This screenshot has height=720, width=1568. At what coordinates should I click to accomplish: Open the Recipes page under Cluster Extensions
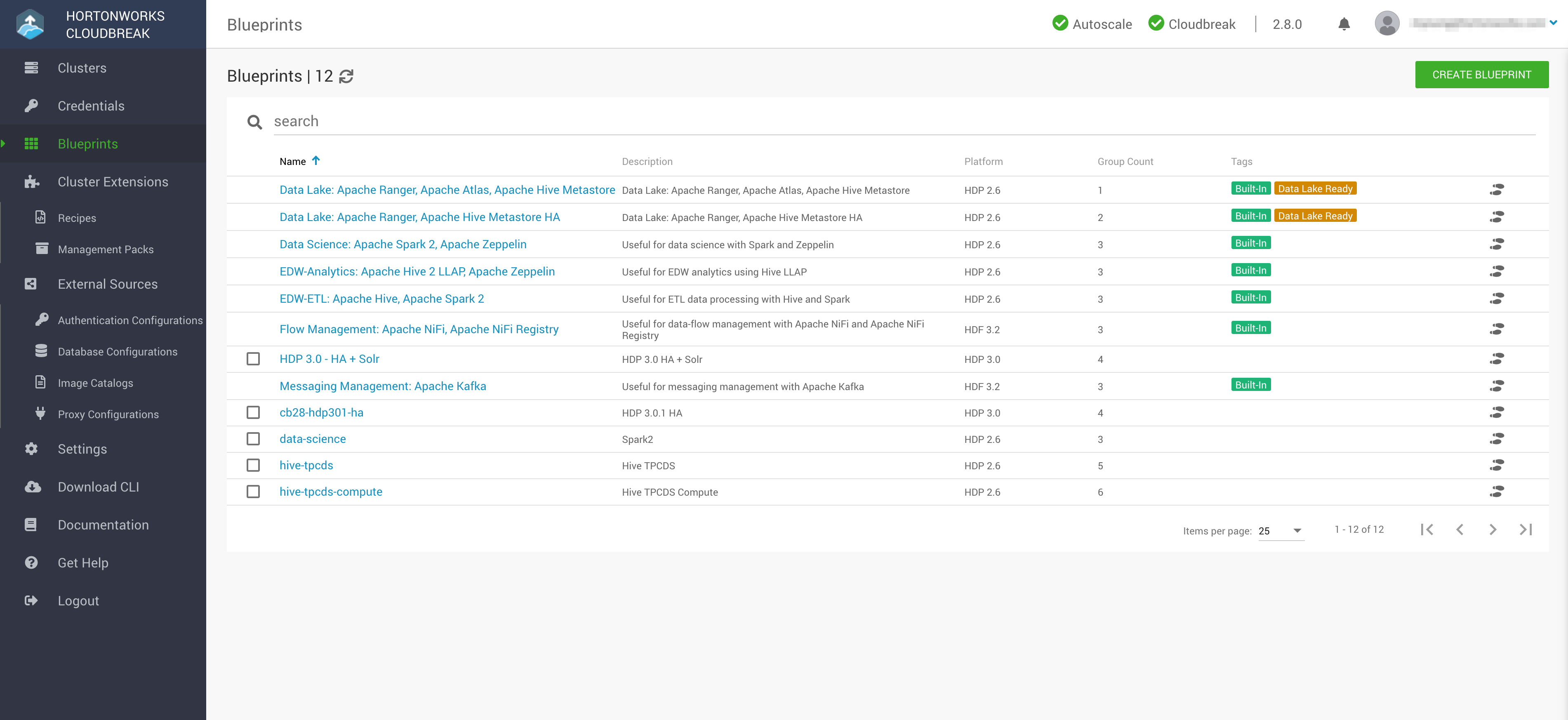[x=77, y=217]
